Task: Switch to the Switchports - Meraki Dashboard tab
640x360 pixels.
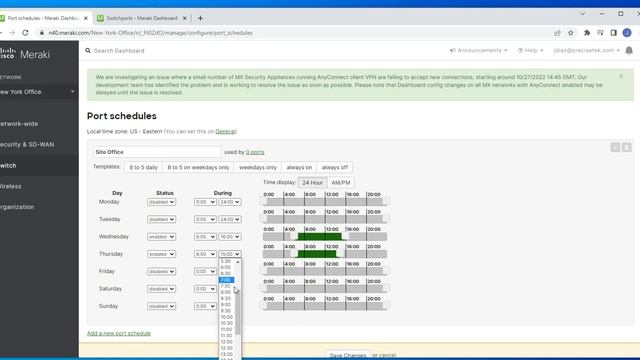Action: click(141, 18)
